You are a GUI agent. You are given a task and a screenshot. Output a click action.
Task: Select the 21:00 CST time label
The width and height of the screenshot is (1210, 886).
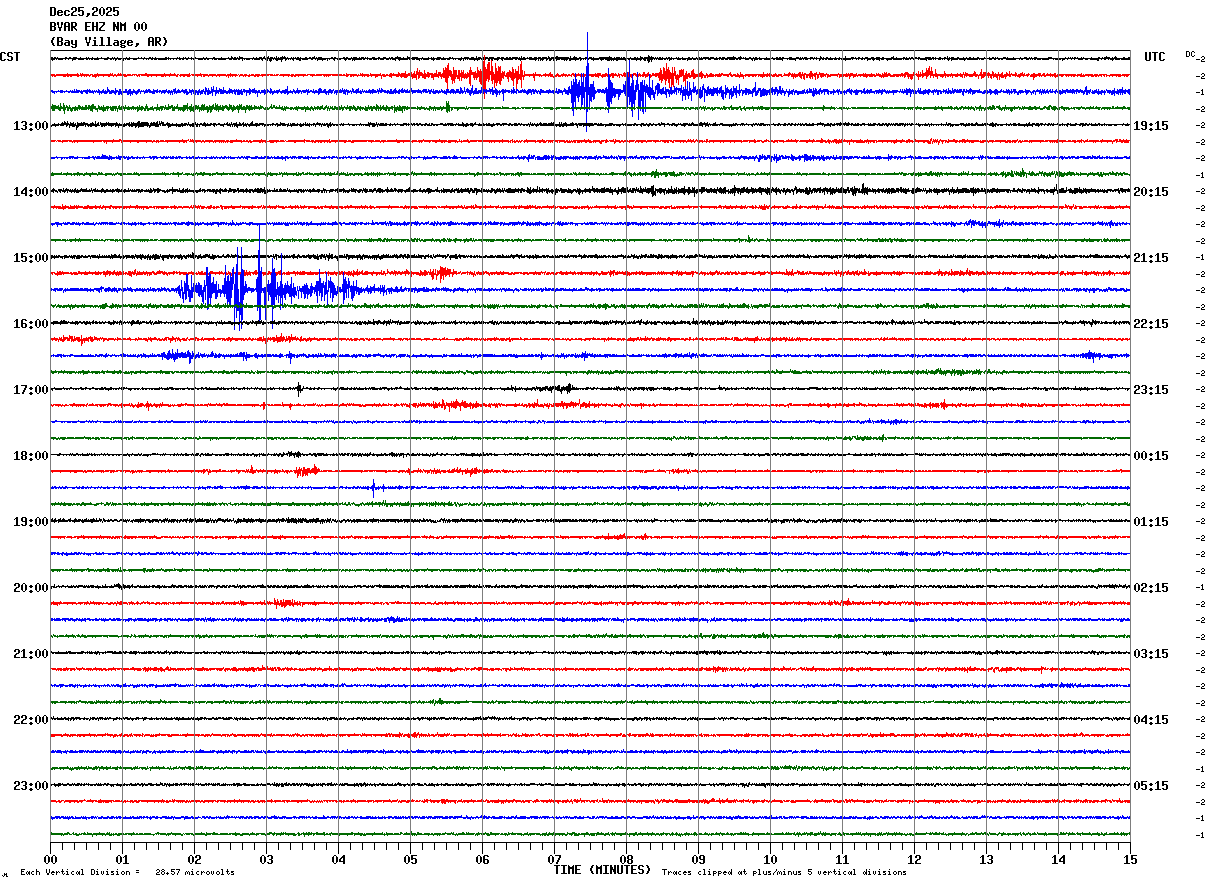(x=31, y=654)
